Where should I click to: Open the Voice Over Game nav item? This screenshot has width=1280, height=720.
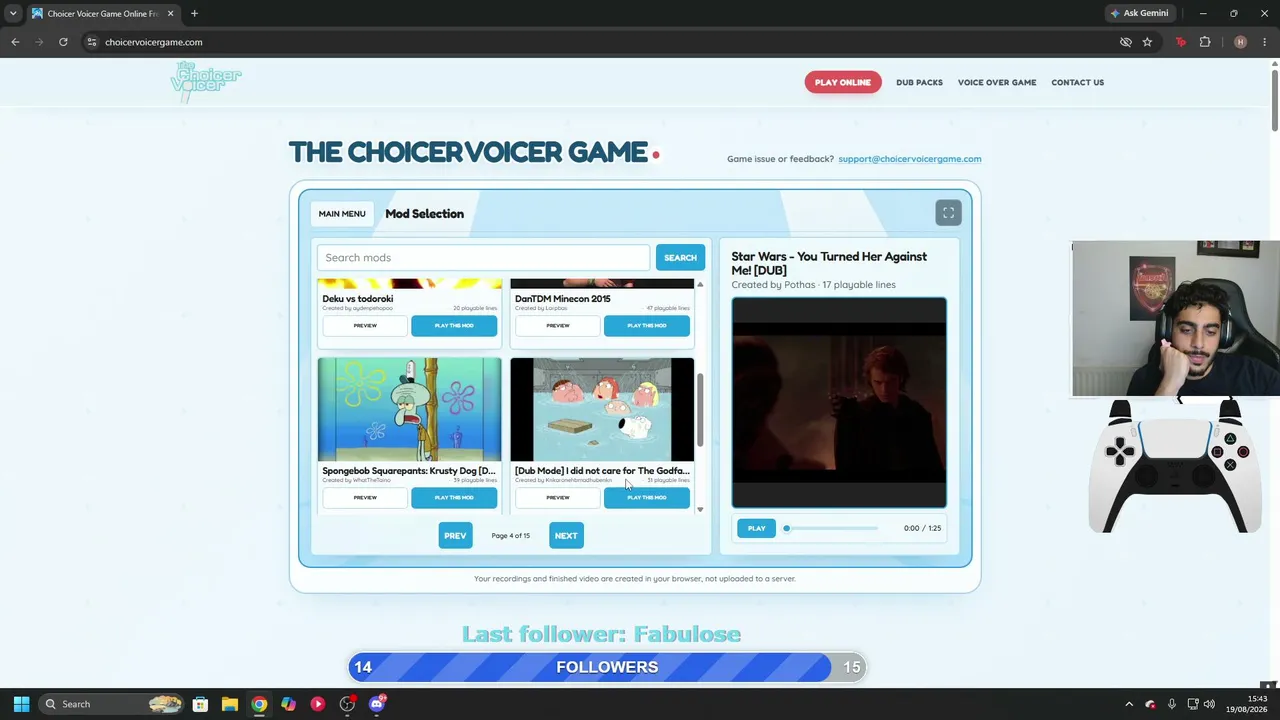coord(997,82)
